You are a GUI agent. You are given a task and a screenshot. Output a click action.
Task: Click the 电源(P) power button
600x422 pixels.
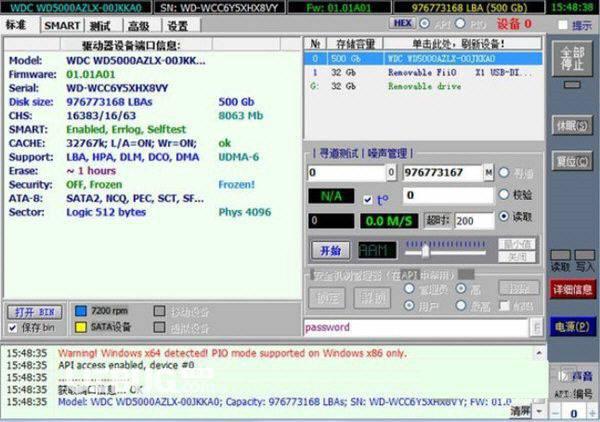click(x=572, y=326)
